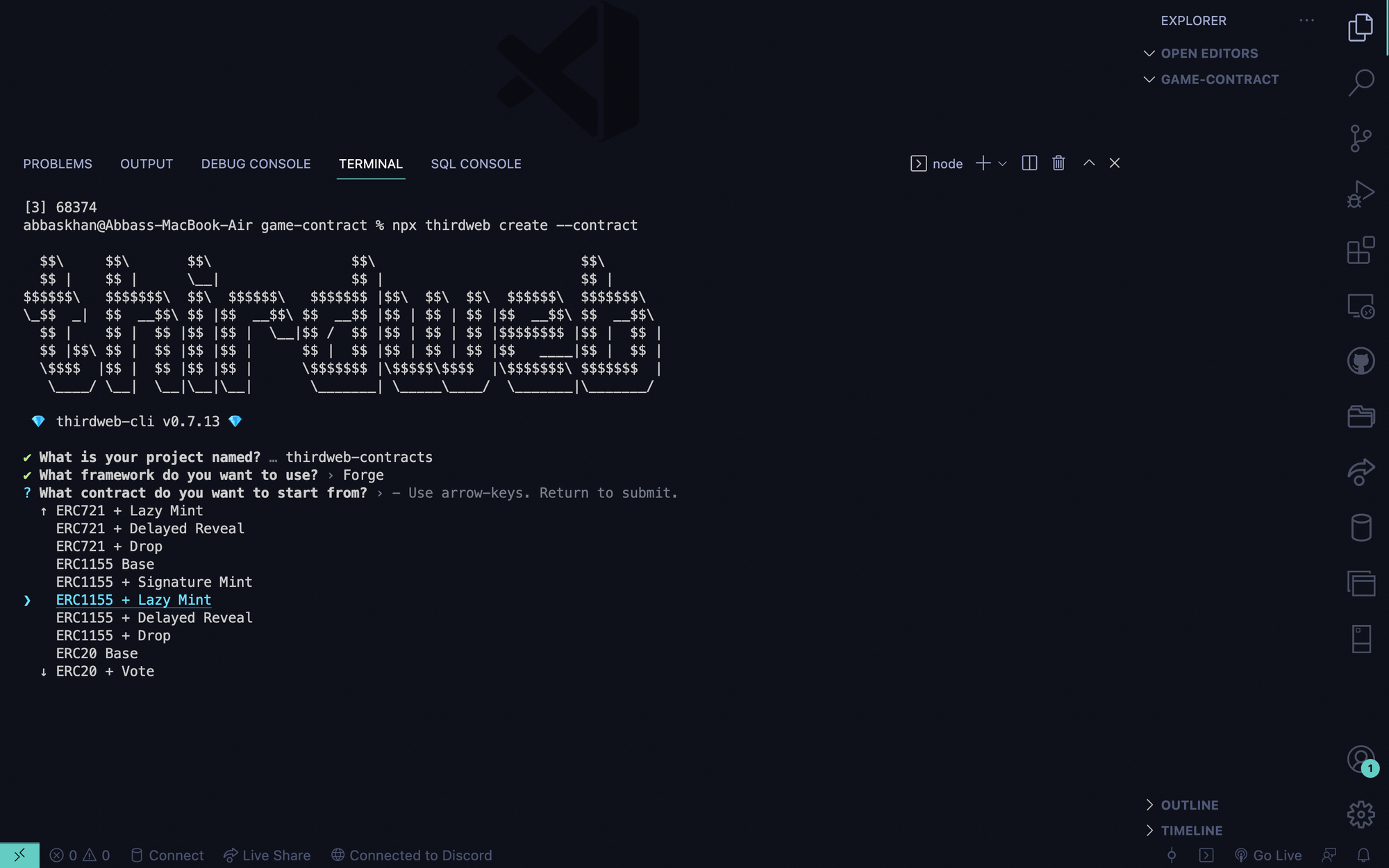Select the Accounts icon with notification badge

(x=1361, y=759)
